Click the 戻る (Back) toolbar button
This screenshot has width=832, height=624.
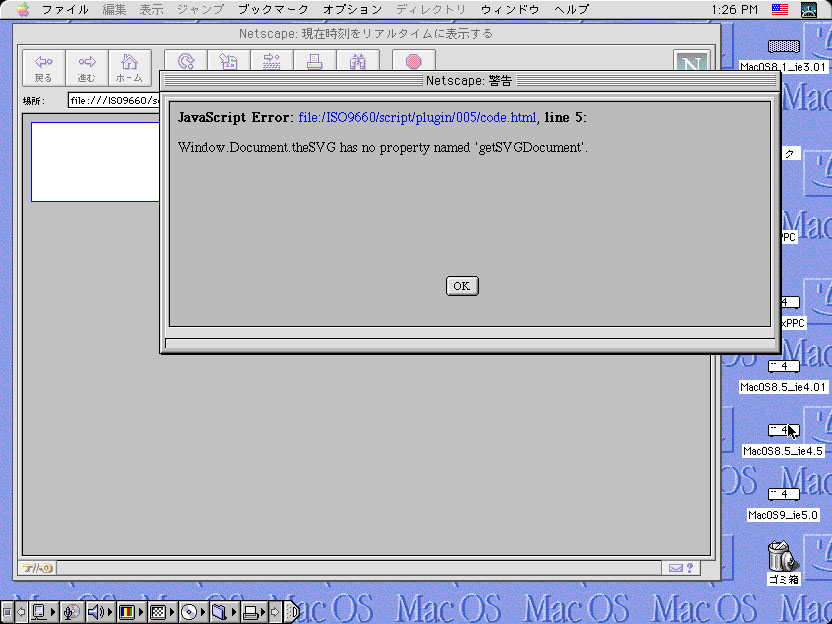[44, 68]
